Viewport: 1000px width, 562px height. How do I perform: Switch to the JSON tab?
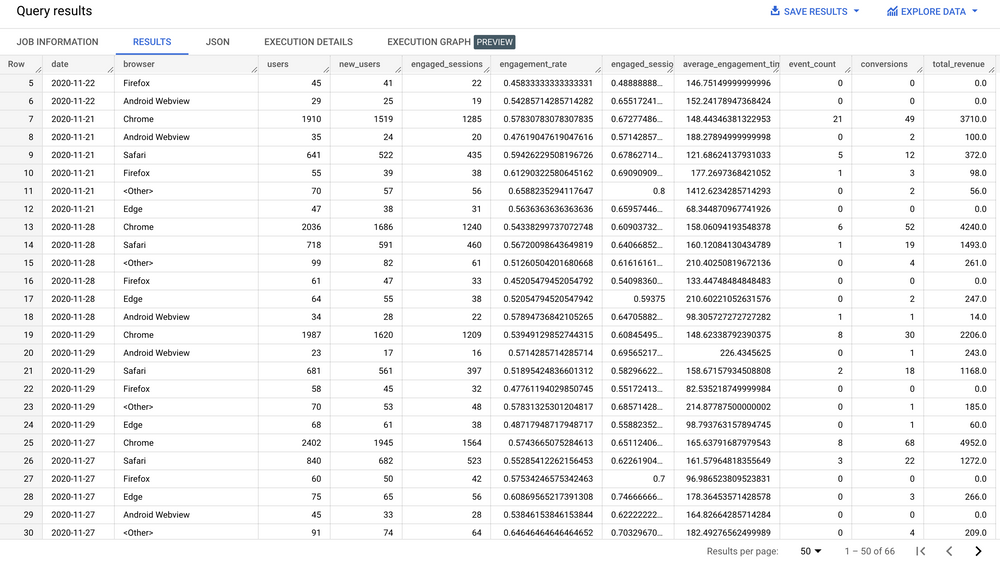pyautogui.click(x=217, y=42)
